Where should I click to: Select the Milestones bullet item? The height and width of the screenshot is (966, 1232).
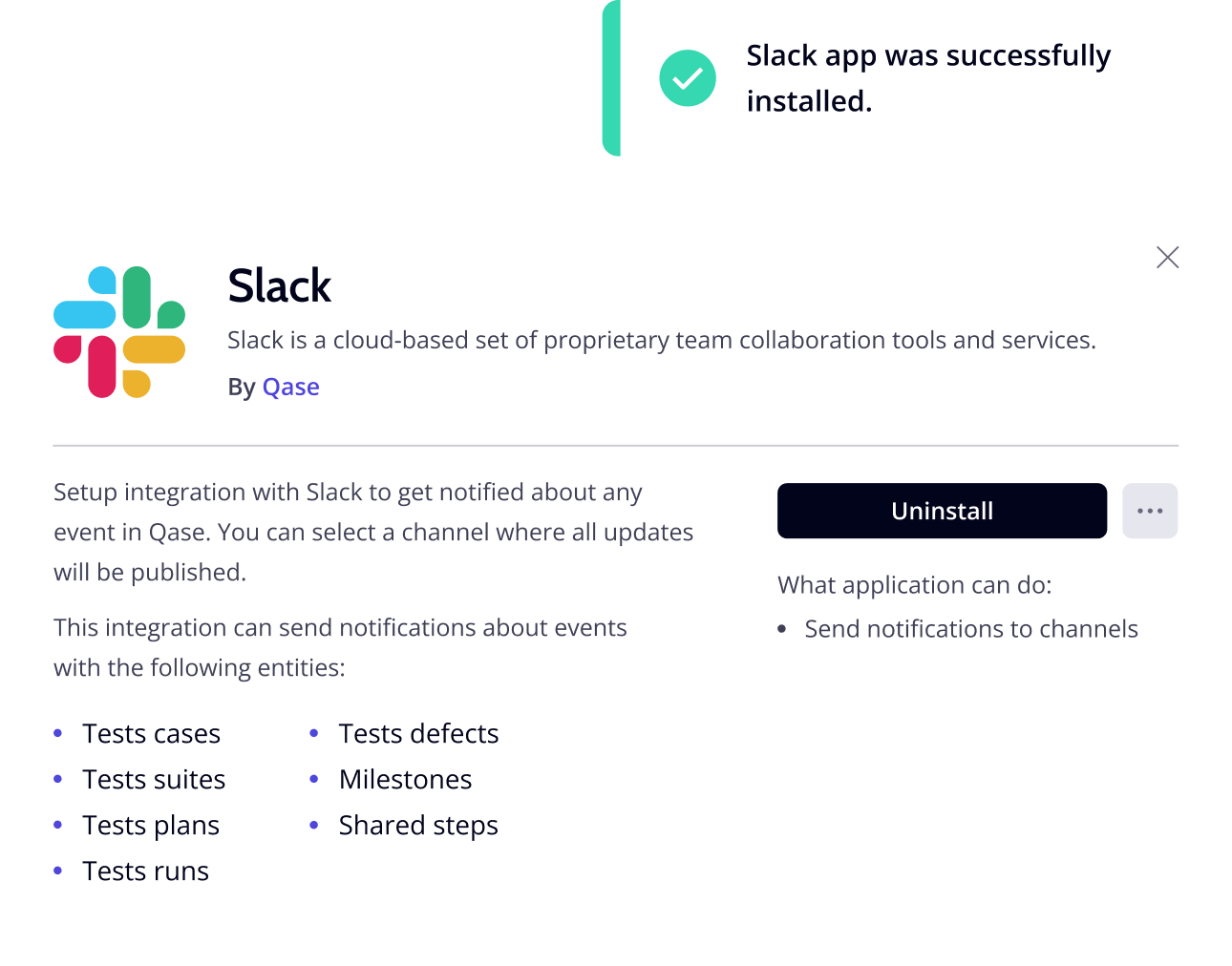(x=405, y=779)
